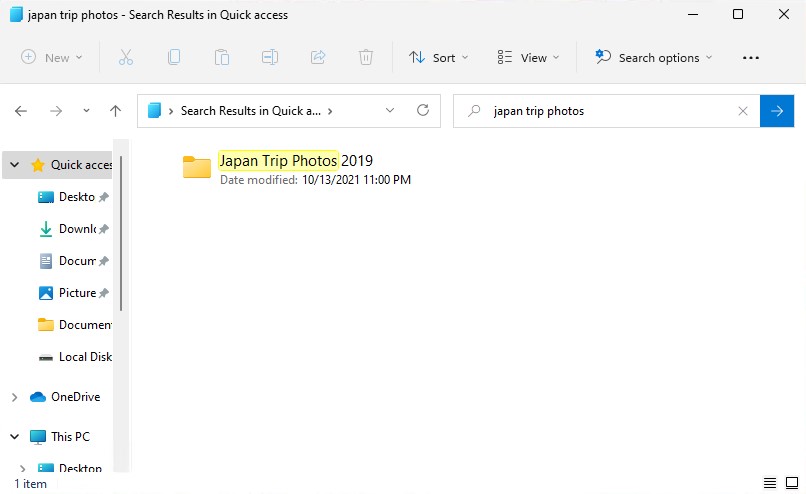This screenshot has width=806, height=494.
Task: Click the breadcrumb chevron after Search Results
Action: [330, 111]
